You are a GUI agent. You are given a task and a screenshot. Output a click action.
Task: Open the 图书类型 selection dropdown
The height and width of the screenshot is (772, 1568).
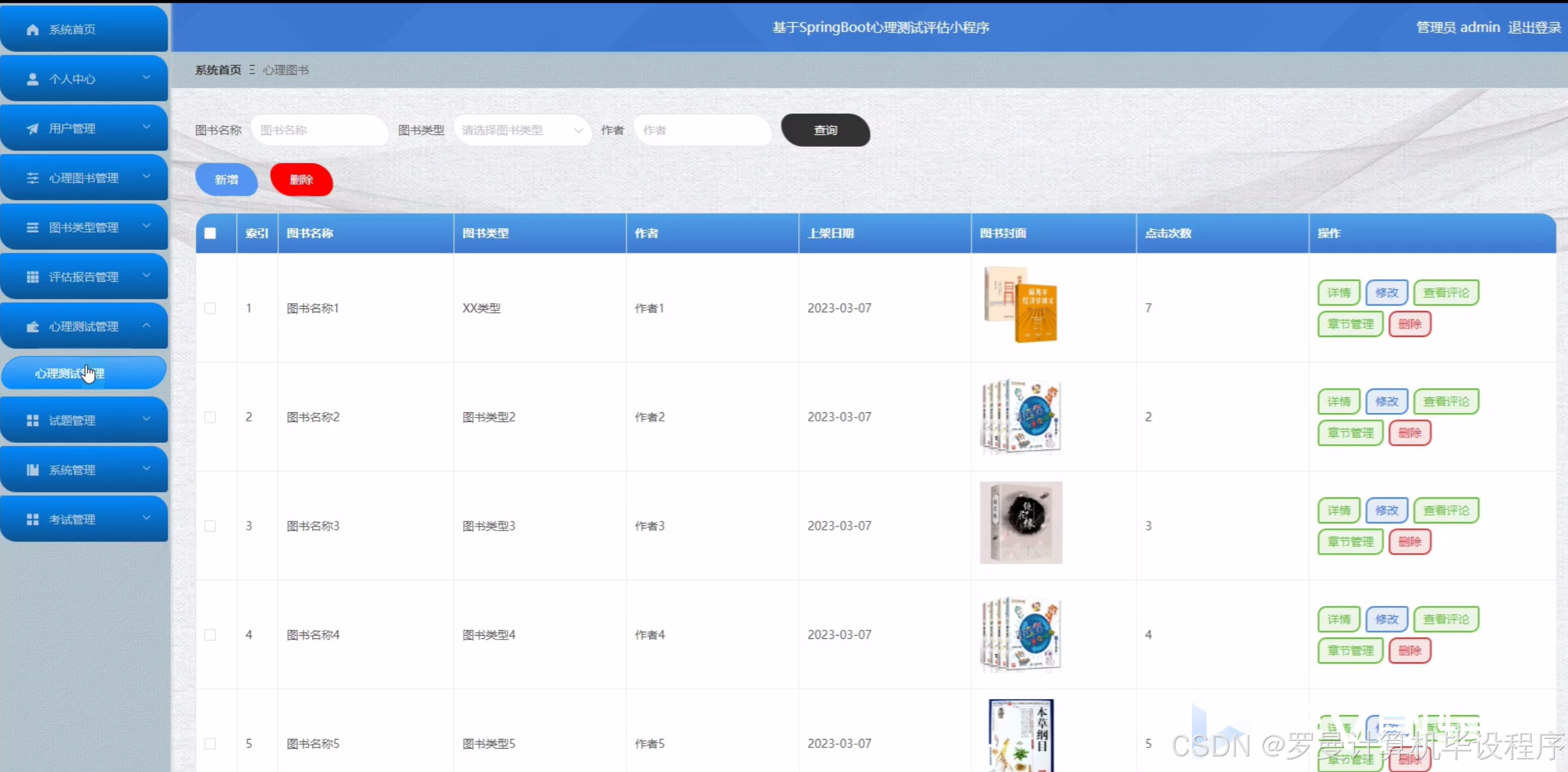(x=522, y=130)
